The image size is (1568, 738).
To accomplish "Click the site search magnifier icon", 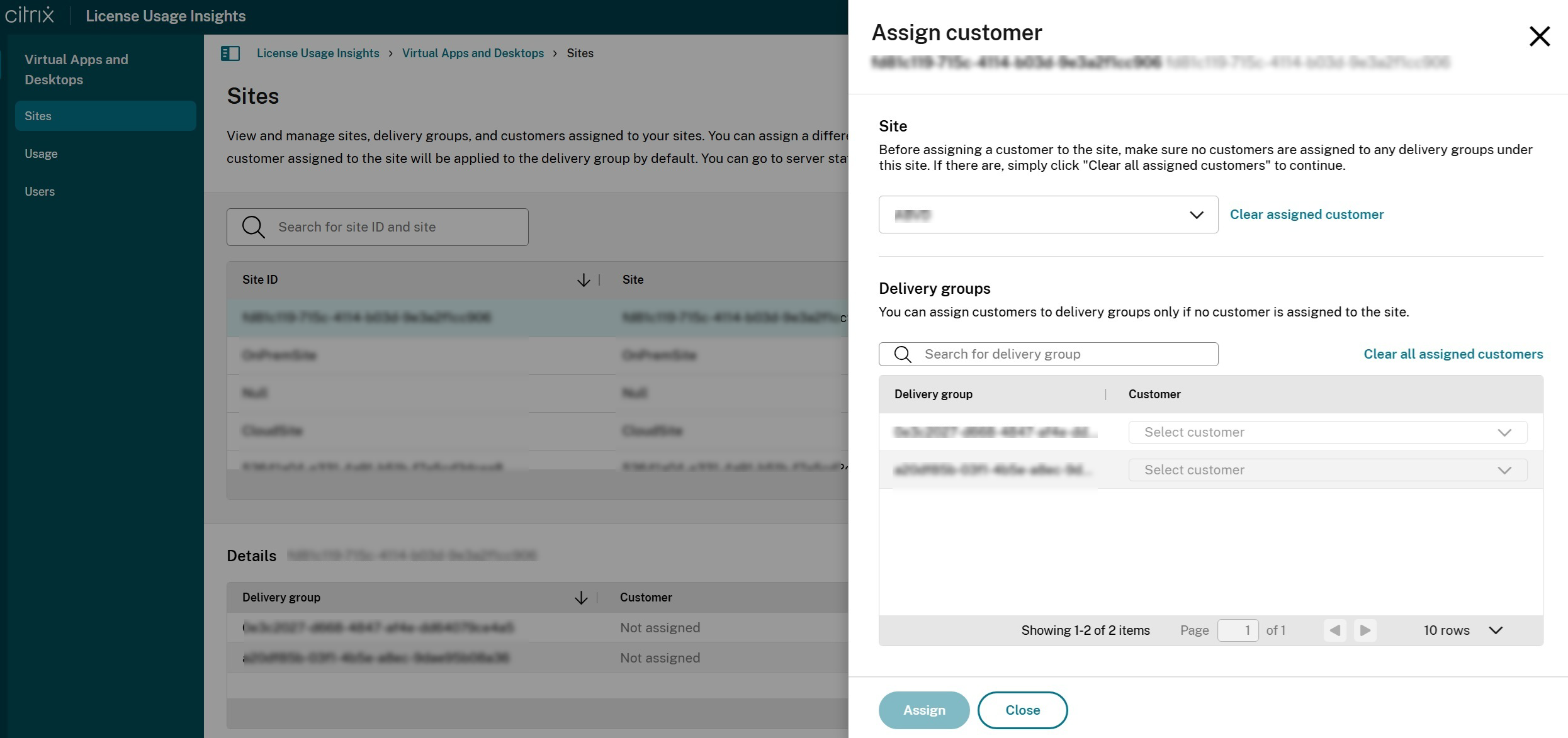I will (254, 227).
